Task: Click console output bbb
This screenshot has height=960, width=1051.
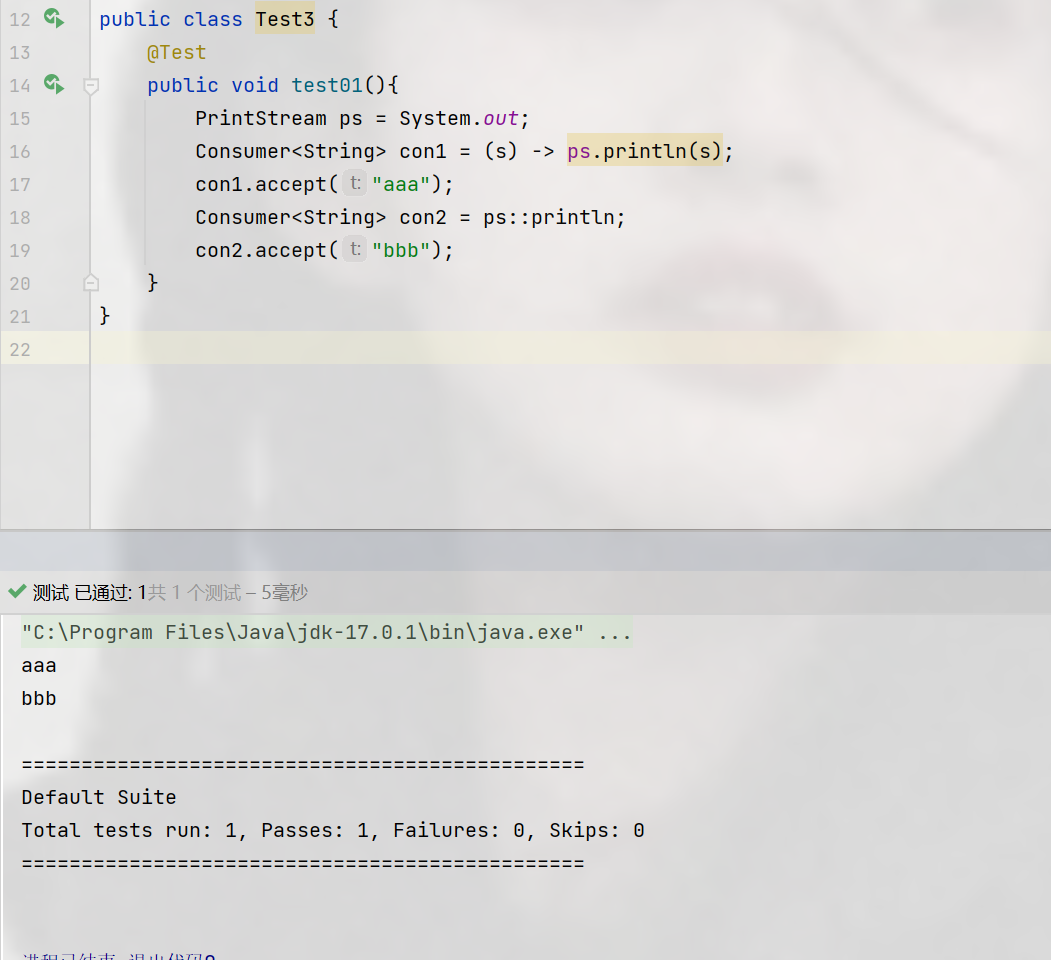Action: click(x=39, y=699)
